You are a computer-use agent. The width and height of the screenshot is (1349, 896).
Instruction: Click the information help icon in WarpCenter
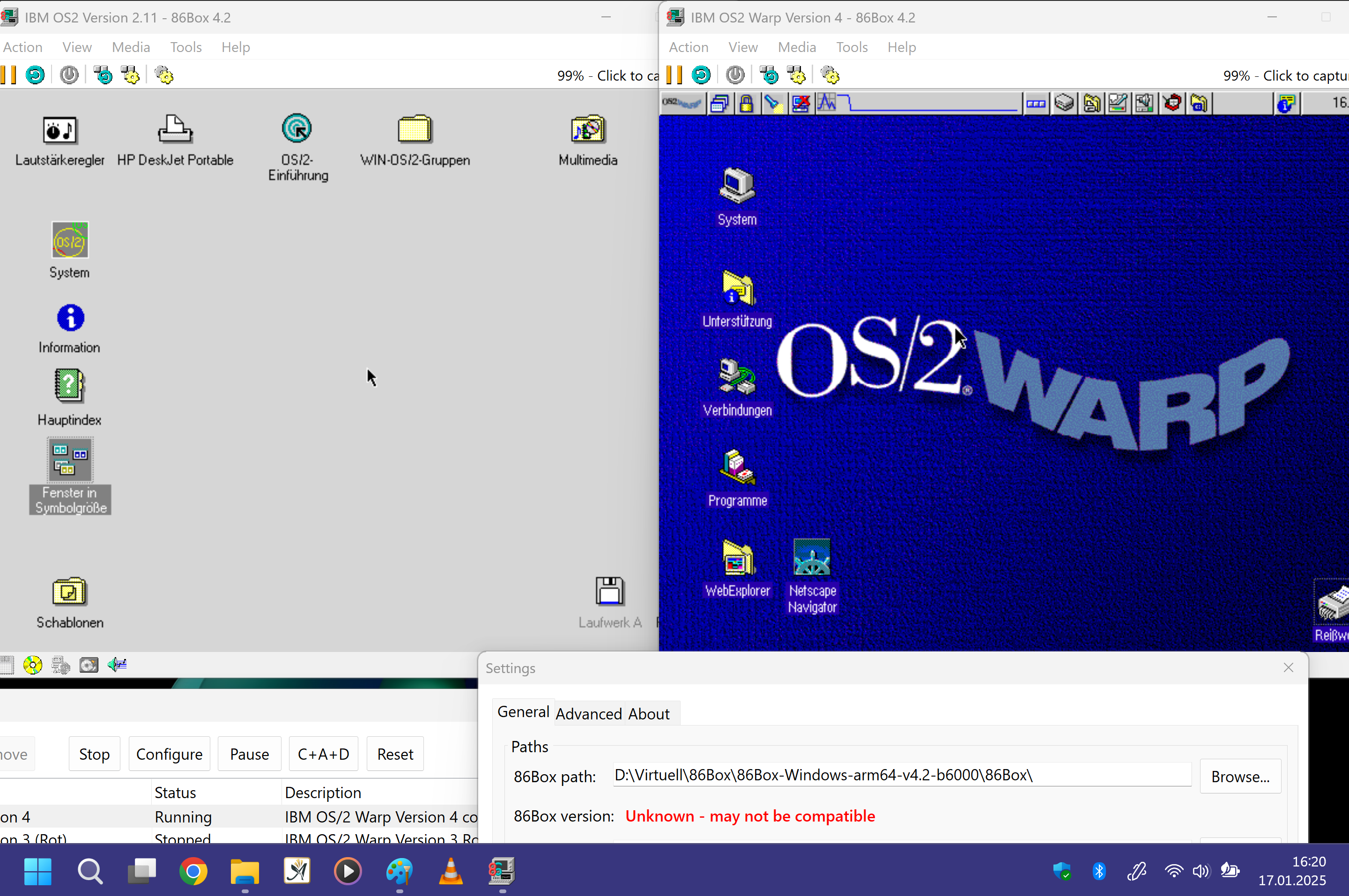pos(1286,104)
